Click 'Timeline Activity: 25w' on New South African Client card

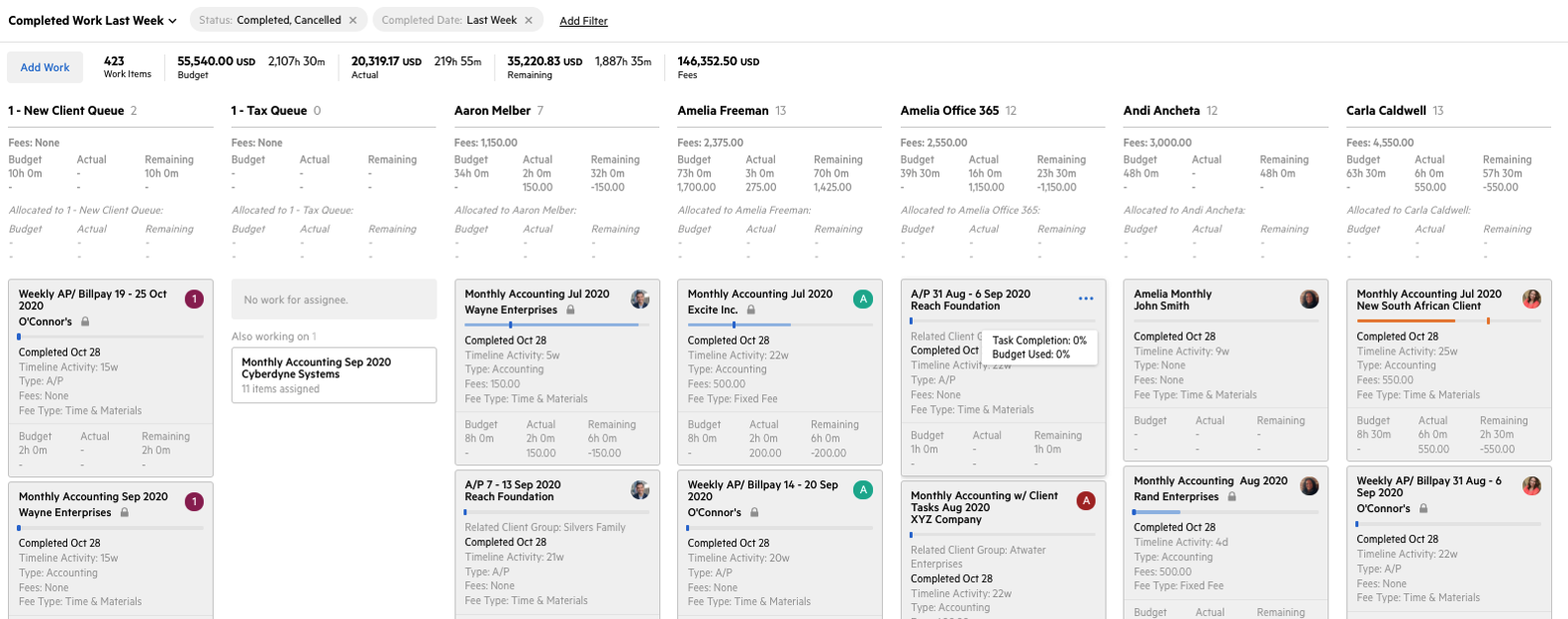point(1407,352)
